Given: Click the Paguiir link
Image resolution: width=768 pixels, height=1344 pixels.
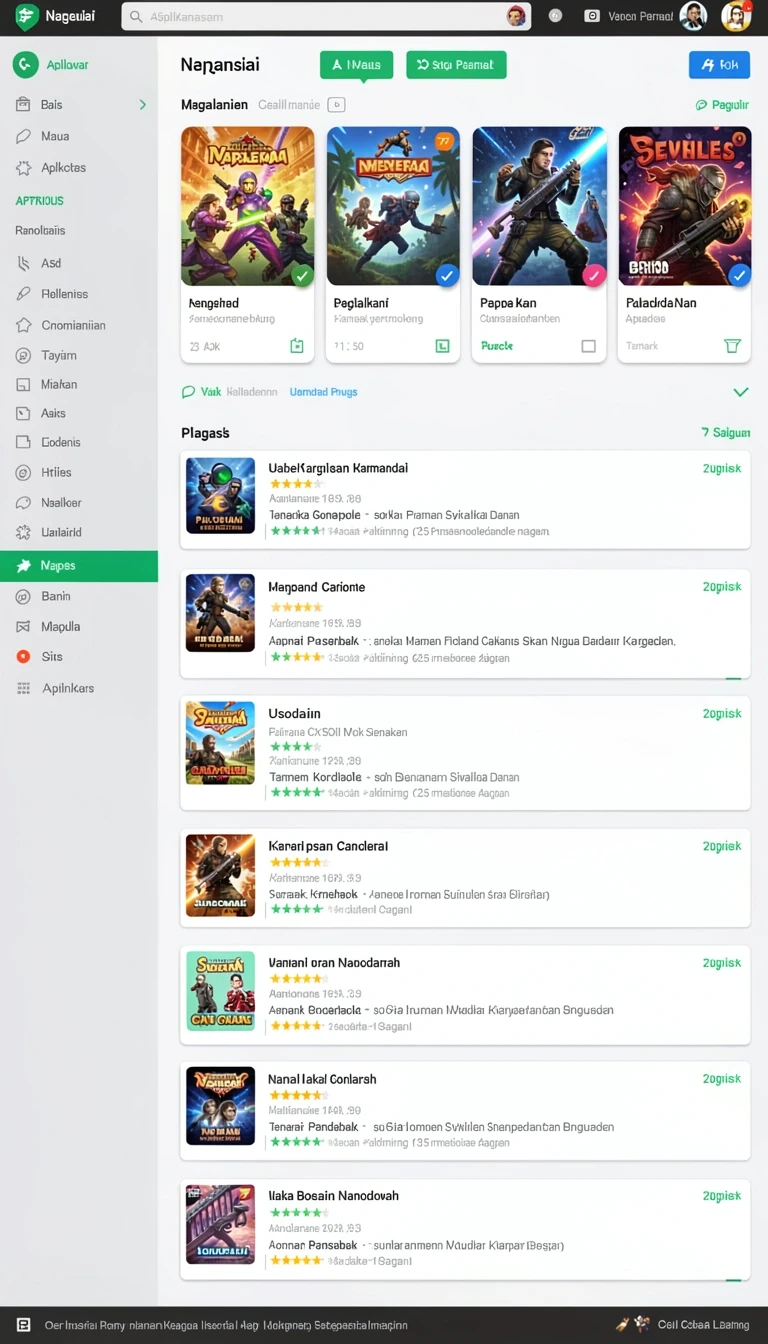Looking at the screenshot, I should (x=722, y=104).
